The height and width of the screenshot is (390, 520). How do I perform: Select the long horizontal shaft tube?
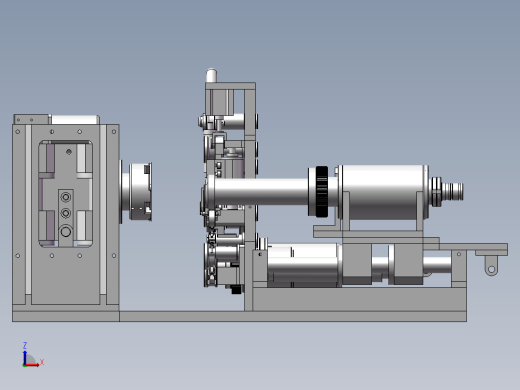(262, 192)
